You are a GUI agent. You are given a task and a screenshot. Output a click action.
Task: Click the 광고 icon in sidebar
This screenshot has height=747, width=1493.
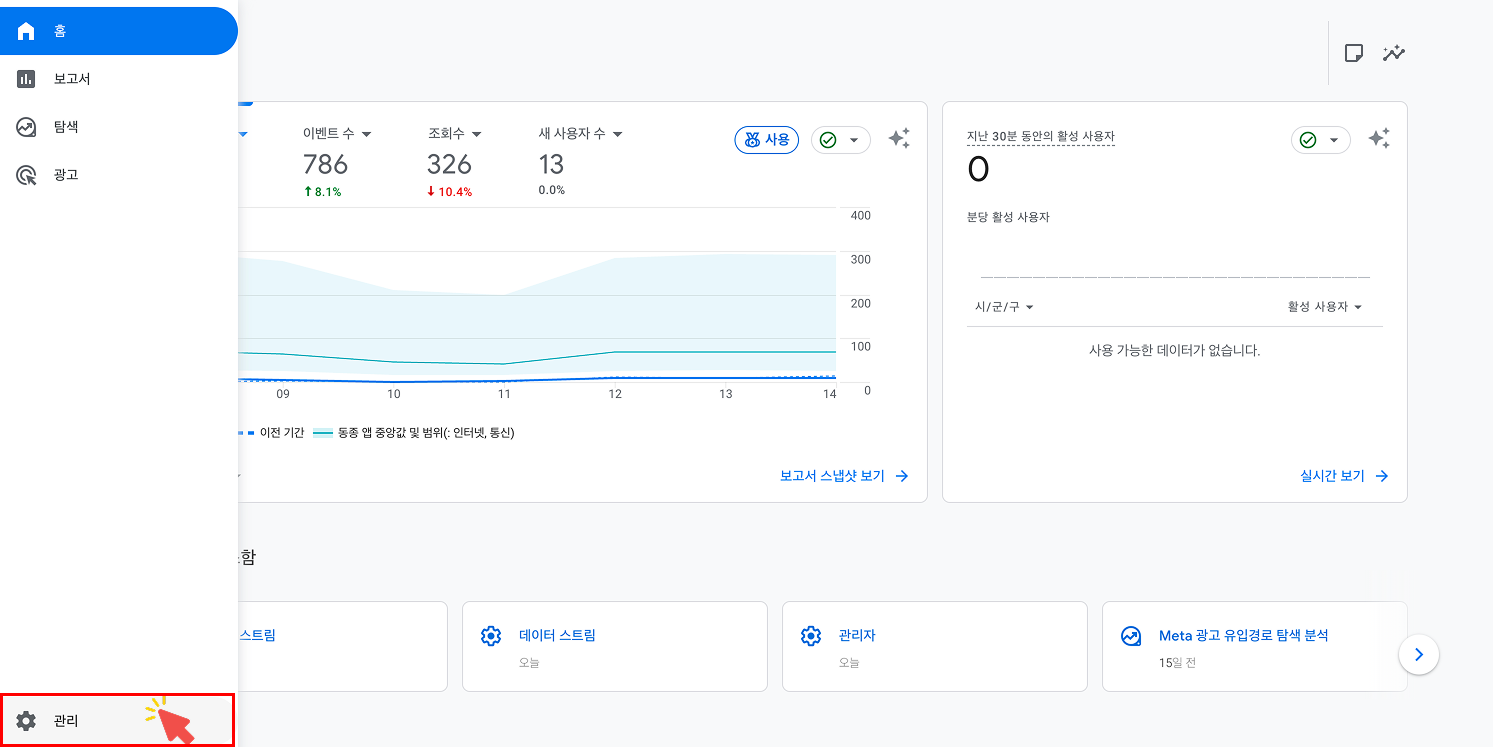(x=27, y=175)
